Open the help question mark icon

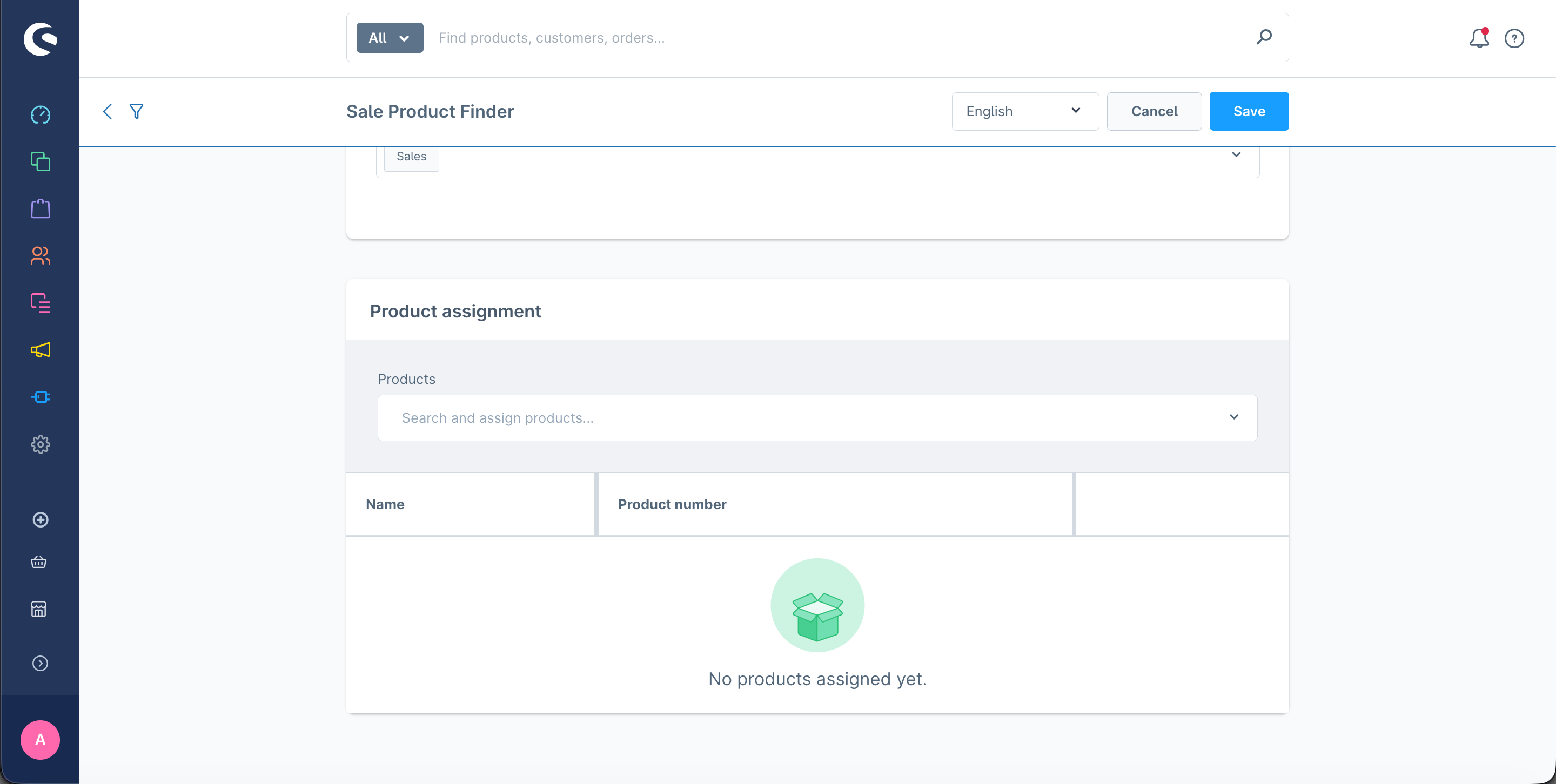1514,39
